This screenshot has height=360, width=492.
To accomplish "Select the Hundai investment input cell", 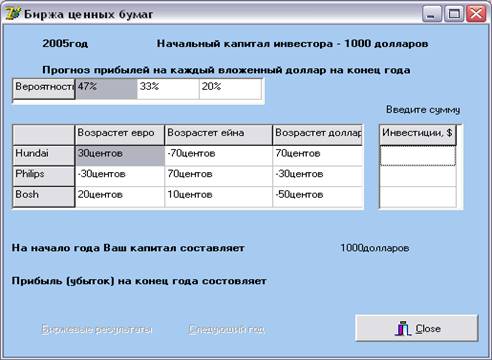I will pos(418,156).
